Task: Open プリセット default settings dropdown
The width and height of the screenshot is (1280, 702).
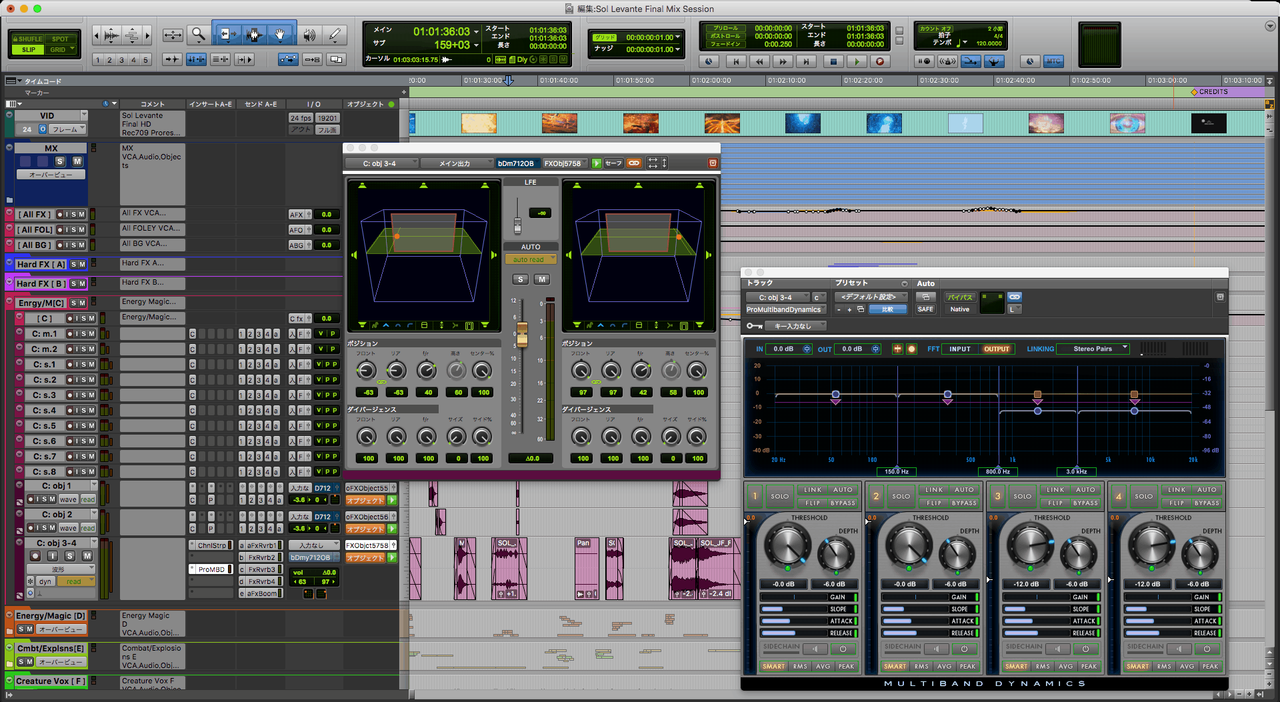Action: coord(871,297)
